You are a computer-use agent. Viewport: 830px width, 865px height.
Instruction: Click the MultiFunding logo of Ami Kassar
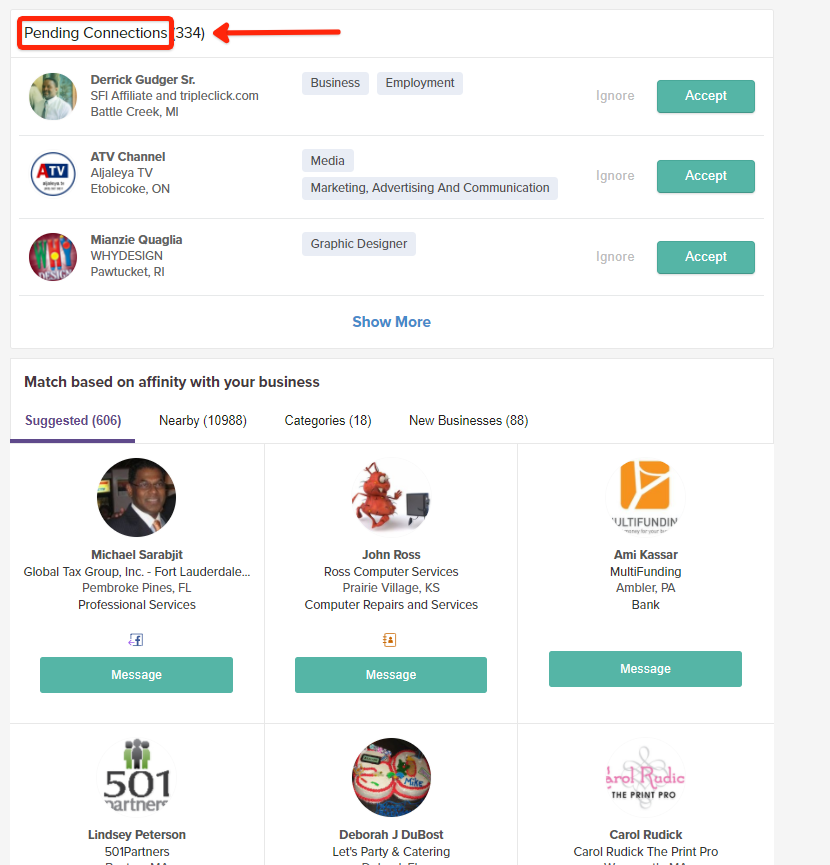[645, 497]
